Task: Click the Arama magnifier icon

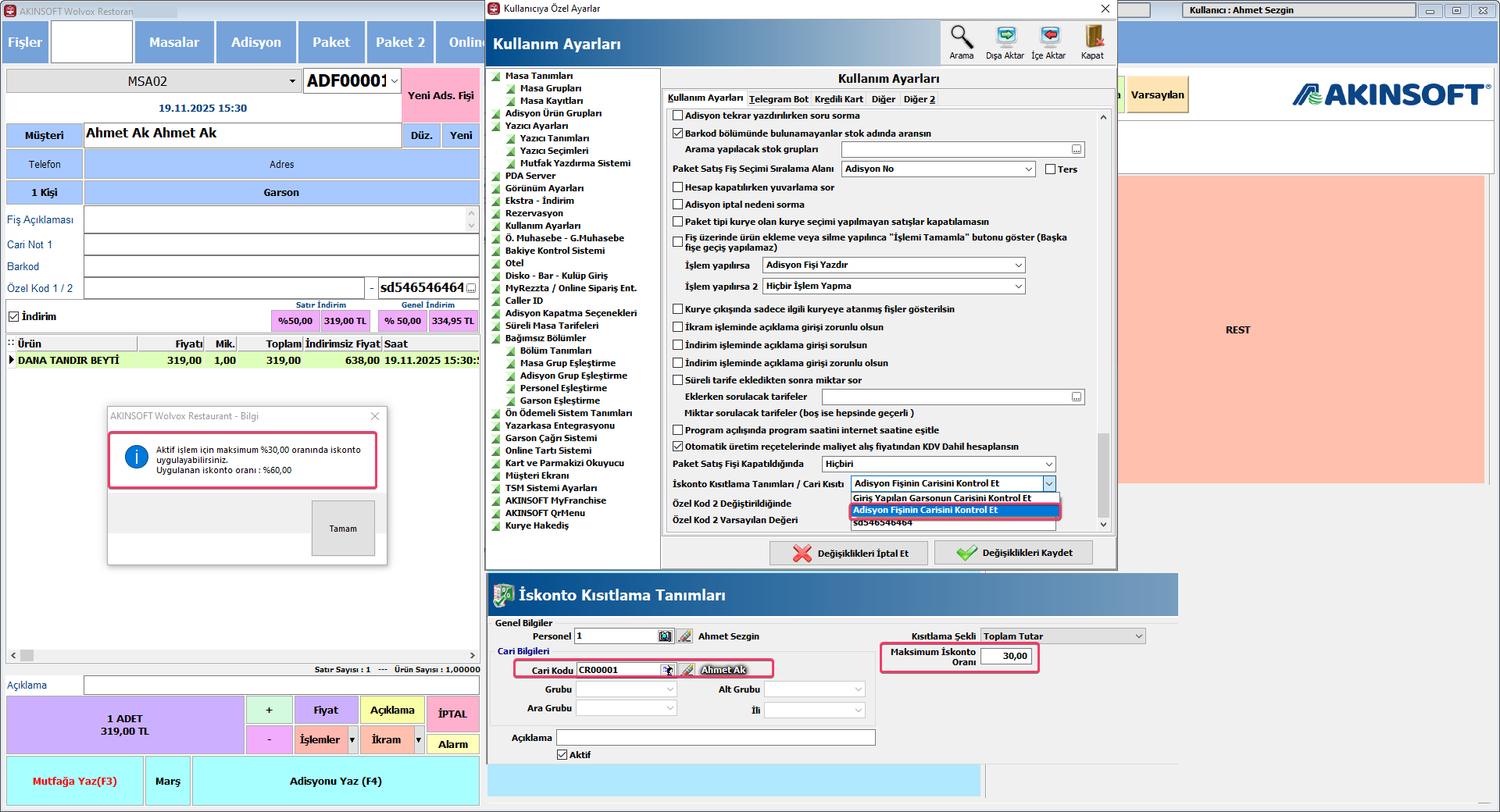Action: tap(961, 37)
